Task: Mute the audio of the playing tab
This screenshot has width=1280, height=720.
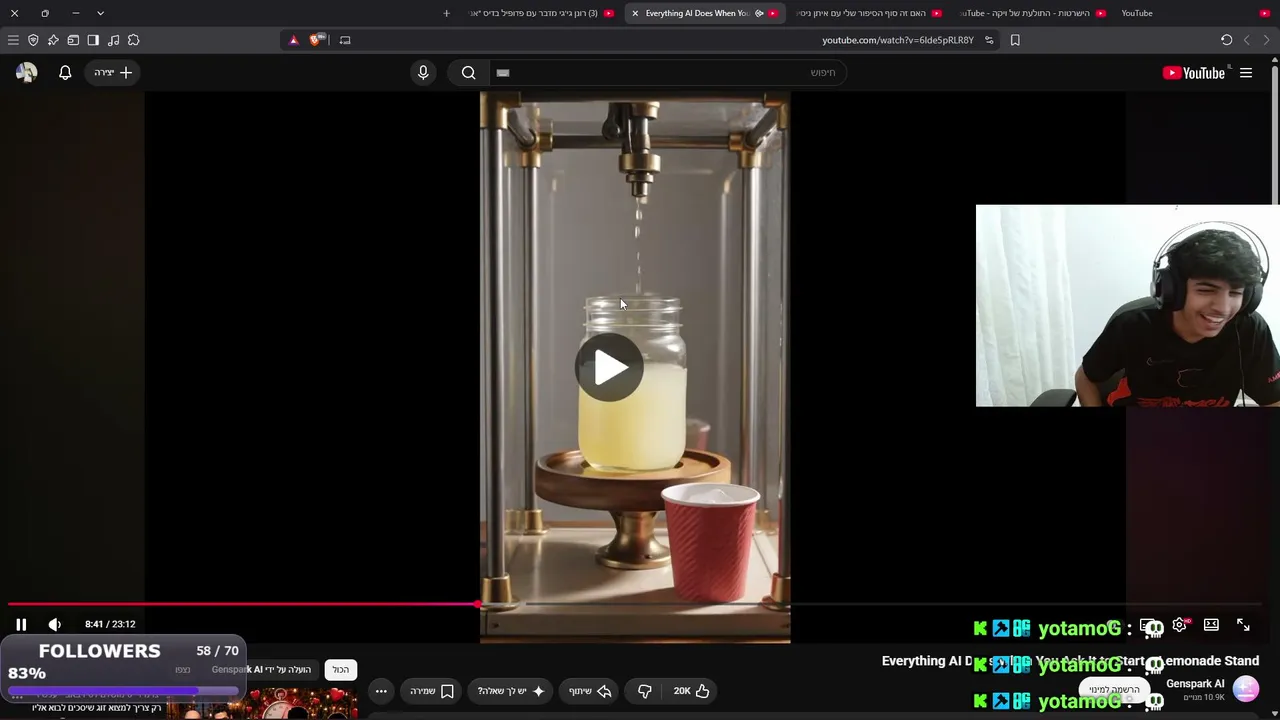Action: 759,13
